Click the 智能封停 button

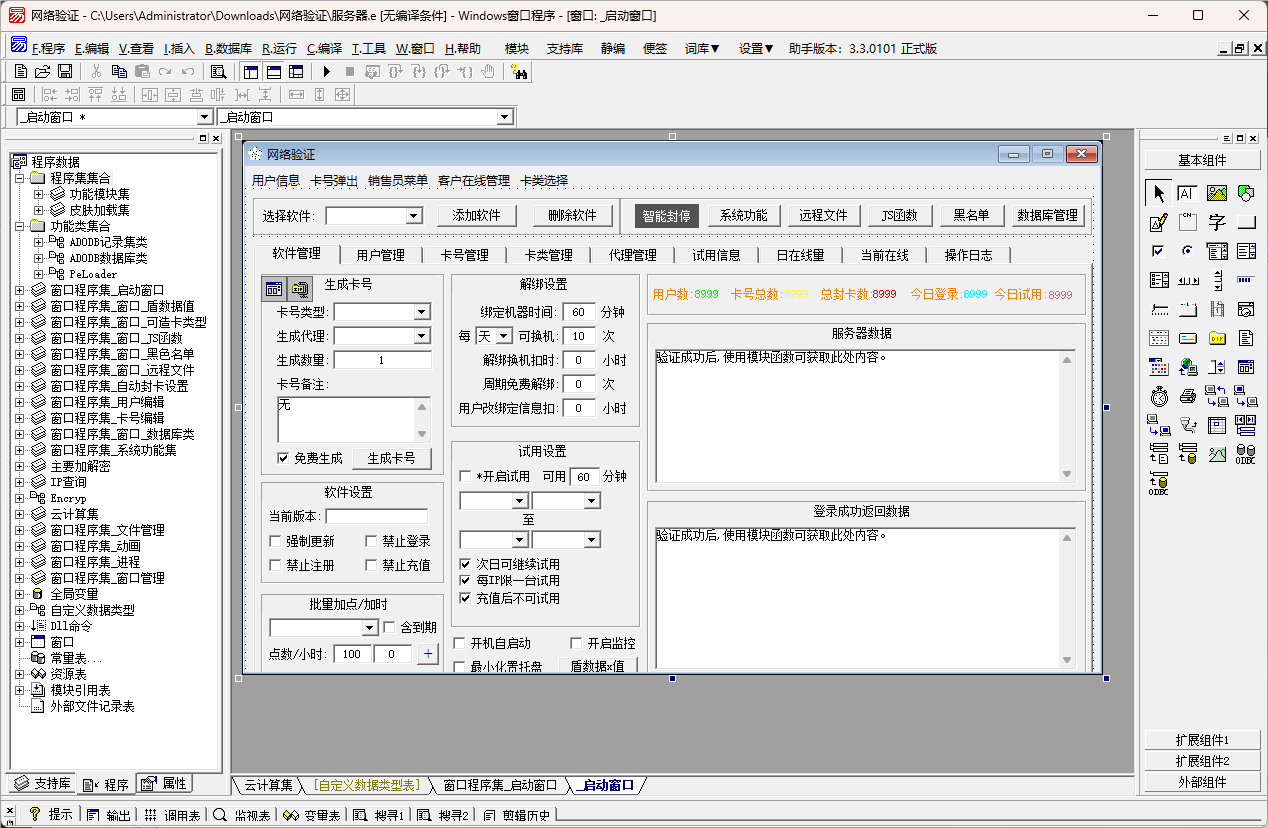pos(666,215)
